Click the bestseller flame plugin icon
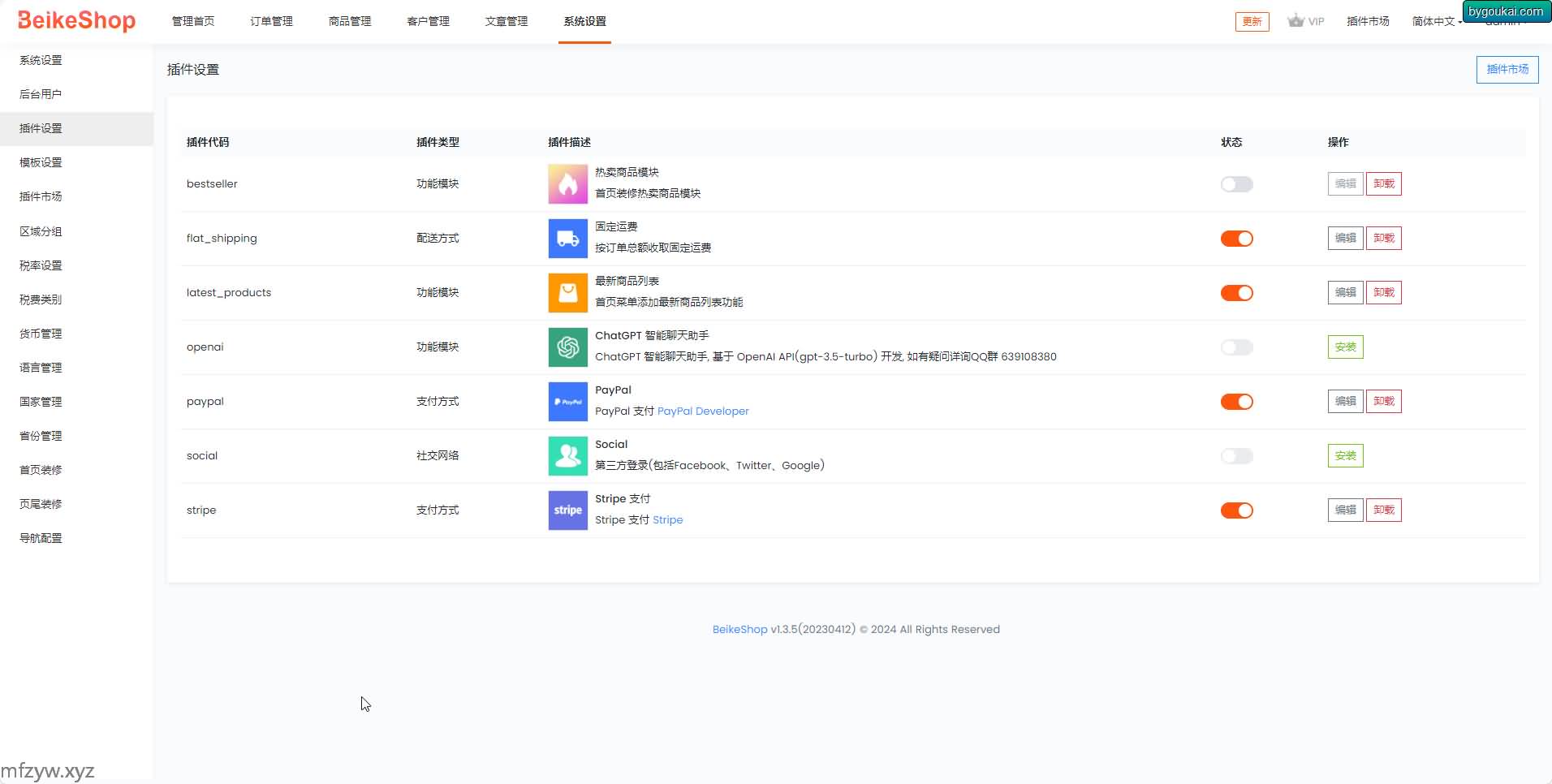 point(567,184)
